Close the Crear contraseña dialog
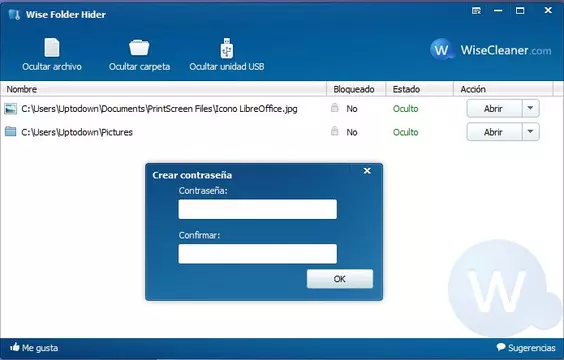The image size is (564, 360). pyautogui.click(x=367, y=171)
